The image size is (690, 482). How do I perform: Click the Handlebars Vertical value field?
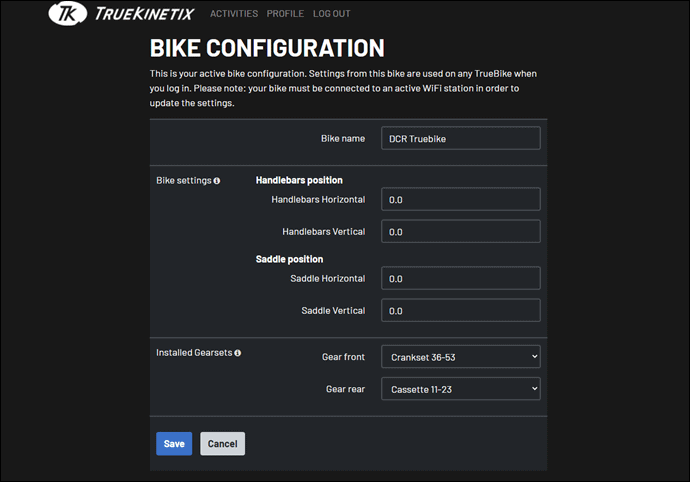461,232
